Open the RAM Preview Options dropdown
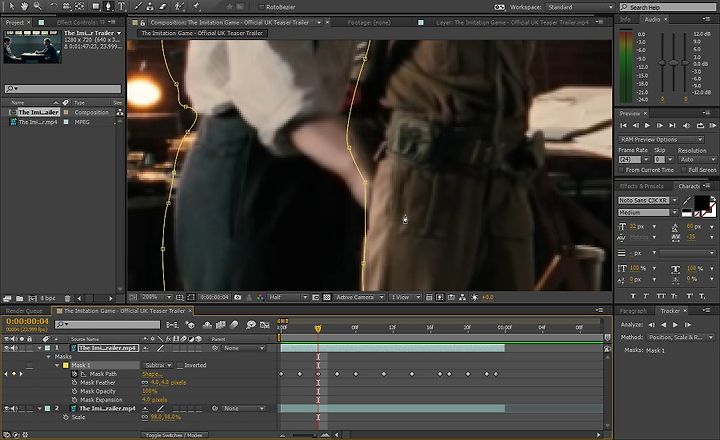This screenshot has width=720, height=440. coord(661,139)
